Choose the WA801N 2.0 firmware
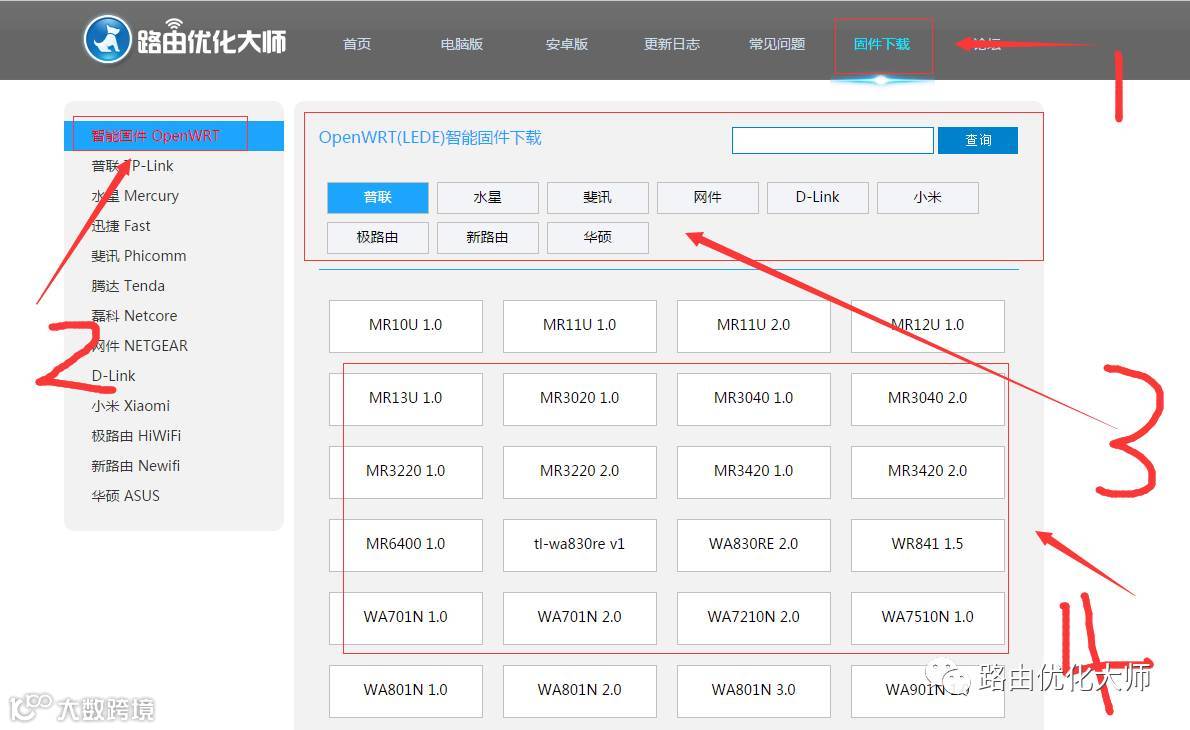1190x730 pixels. point(580,691)
